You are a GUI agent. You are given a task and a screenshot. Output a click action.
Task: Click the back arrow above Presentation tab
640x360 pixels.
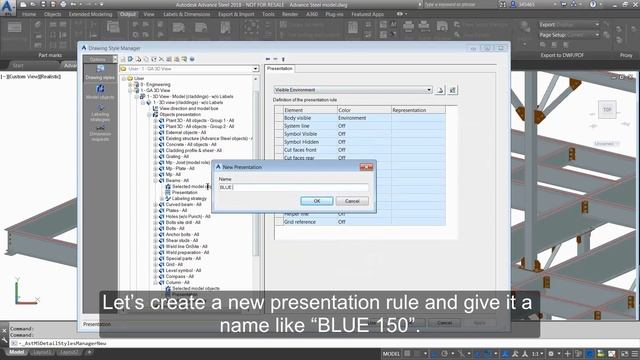tap(268, 59)
